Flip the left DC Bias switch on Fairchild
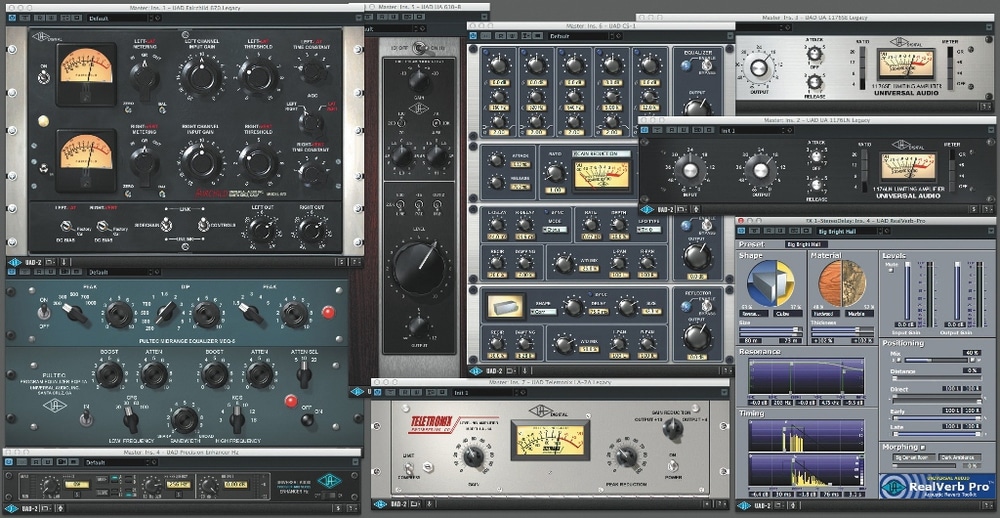 65,226
